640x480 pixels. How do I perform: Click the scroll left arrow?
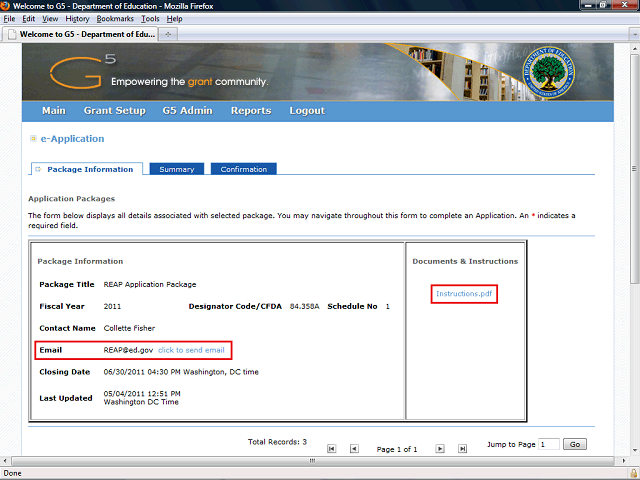[x=5, y=460]
